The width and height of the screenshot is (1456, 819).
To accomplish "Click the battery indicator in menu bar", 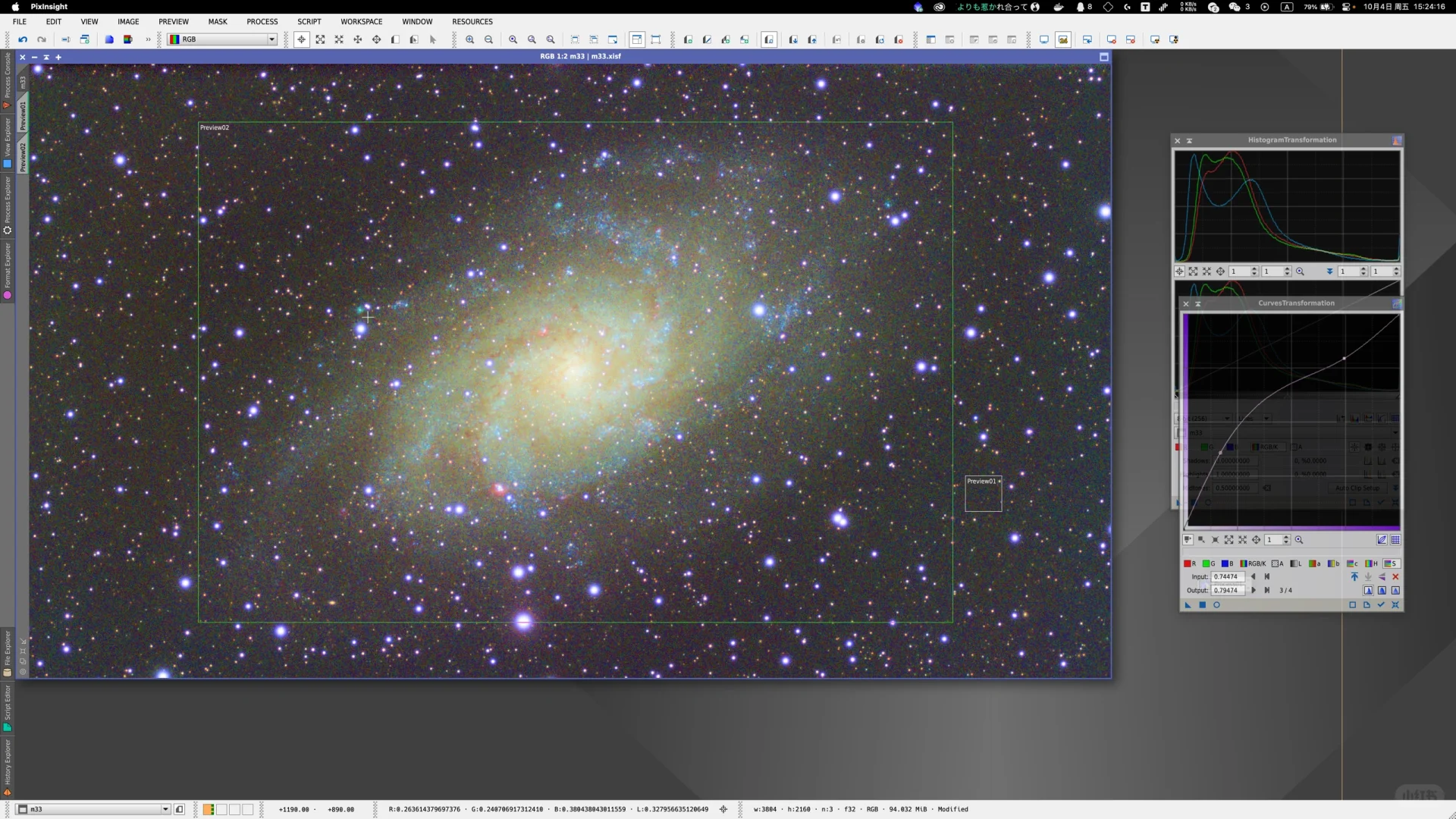I will tap(1319, 7).
